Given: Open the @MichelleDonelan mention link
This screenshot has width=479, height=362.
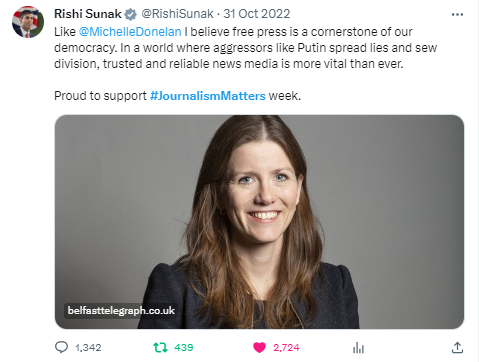Looking at the screenshot, I should point(130,32).
